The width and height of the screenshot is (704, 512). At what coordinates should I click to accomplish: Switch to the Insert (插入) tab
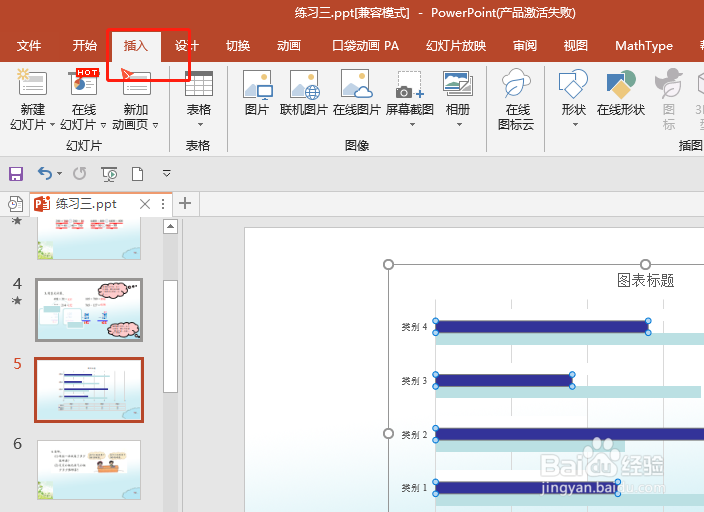click(x=136, y=45)
